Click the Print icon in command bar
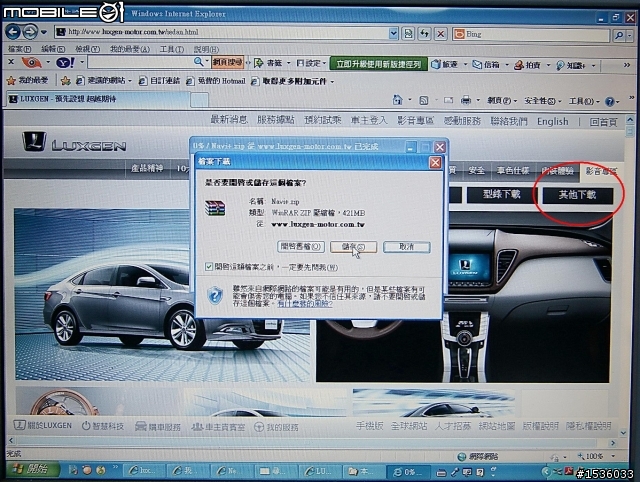 click(x=466, y=100)
